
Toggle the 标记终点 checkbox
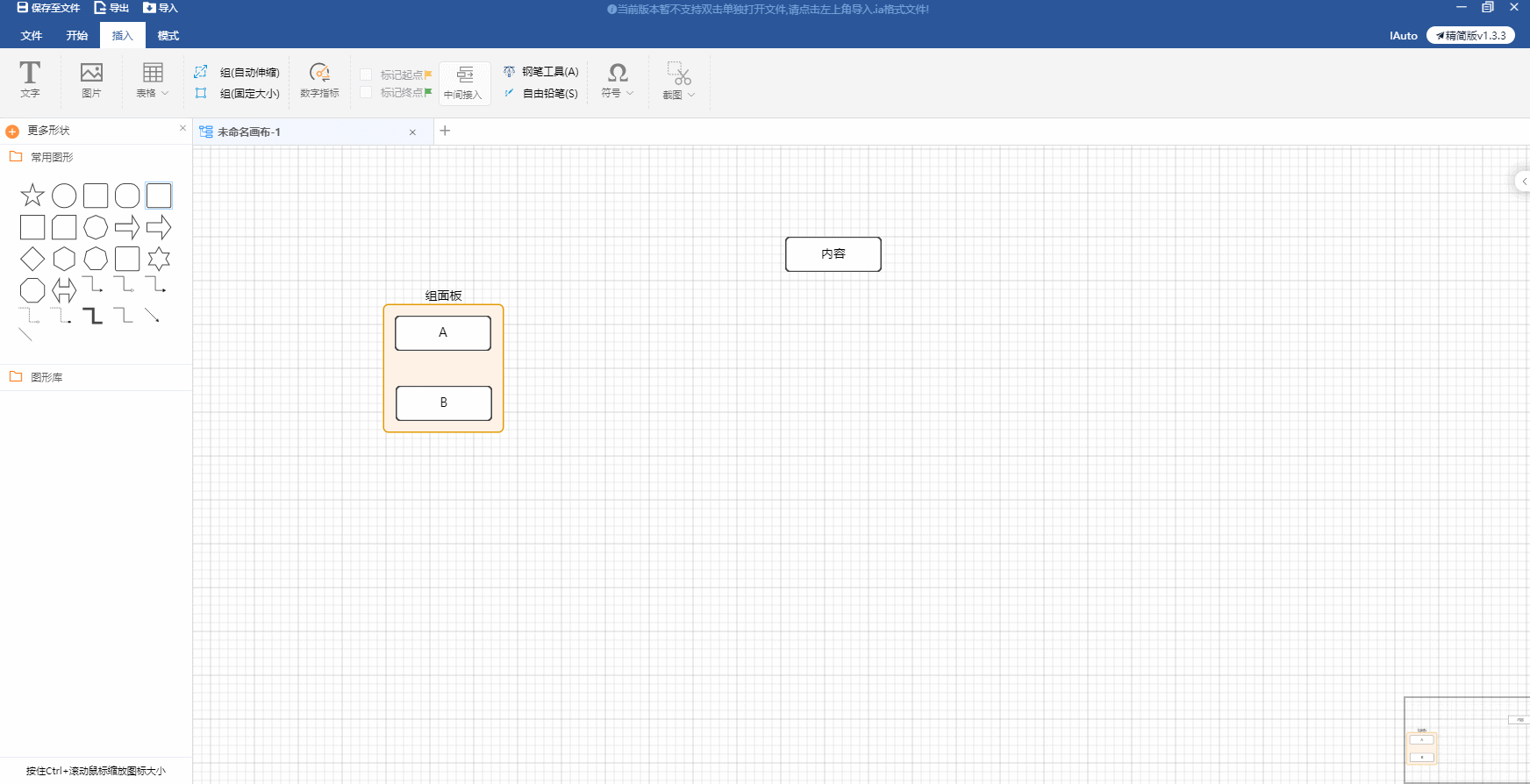[366, 92]
